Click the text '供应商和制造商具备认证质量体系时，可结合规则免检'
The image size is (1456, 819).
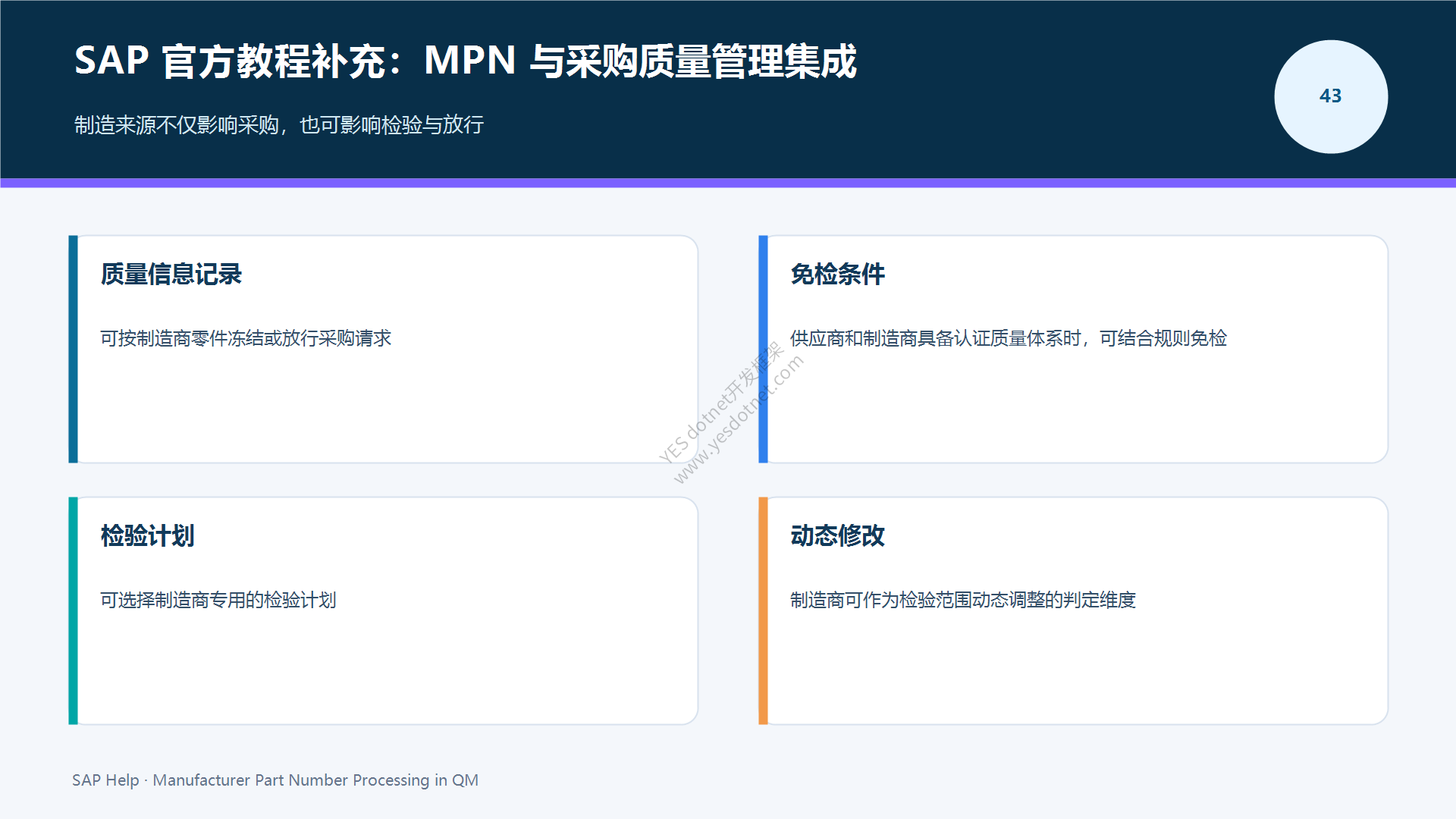1009,338
